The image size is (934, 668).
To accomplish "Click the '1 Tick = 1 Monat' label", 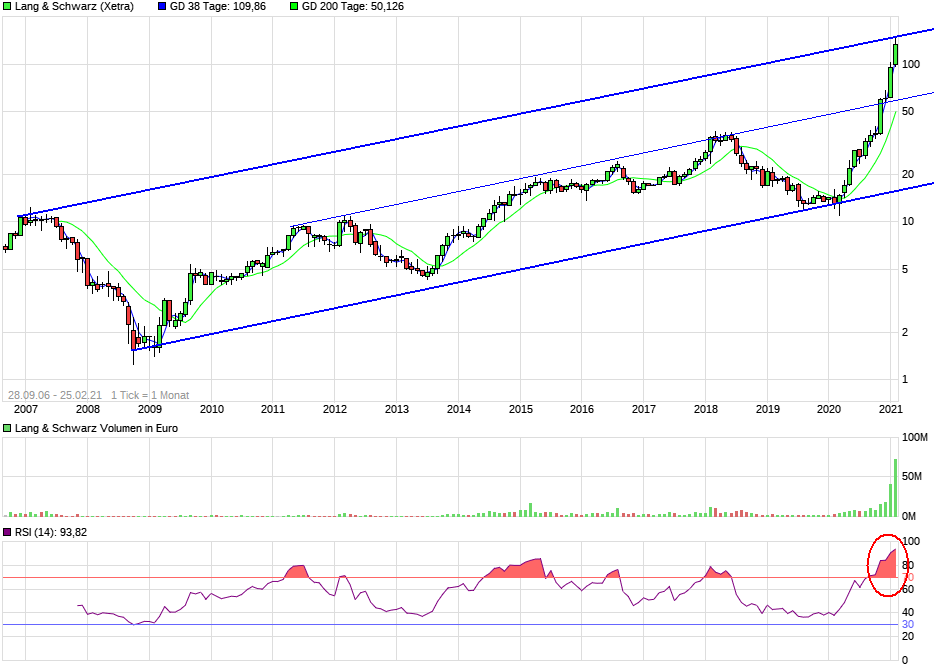I will [150, 395].
